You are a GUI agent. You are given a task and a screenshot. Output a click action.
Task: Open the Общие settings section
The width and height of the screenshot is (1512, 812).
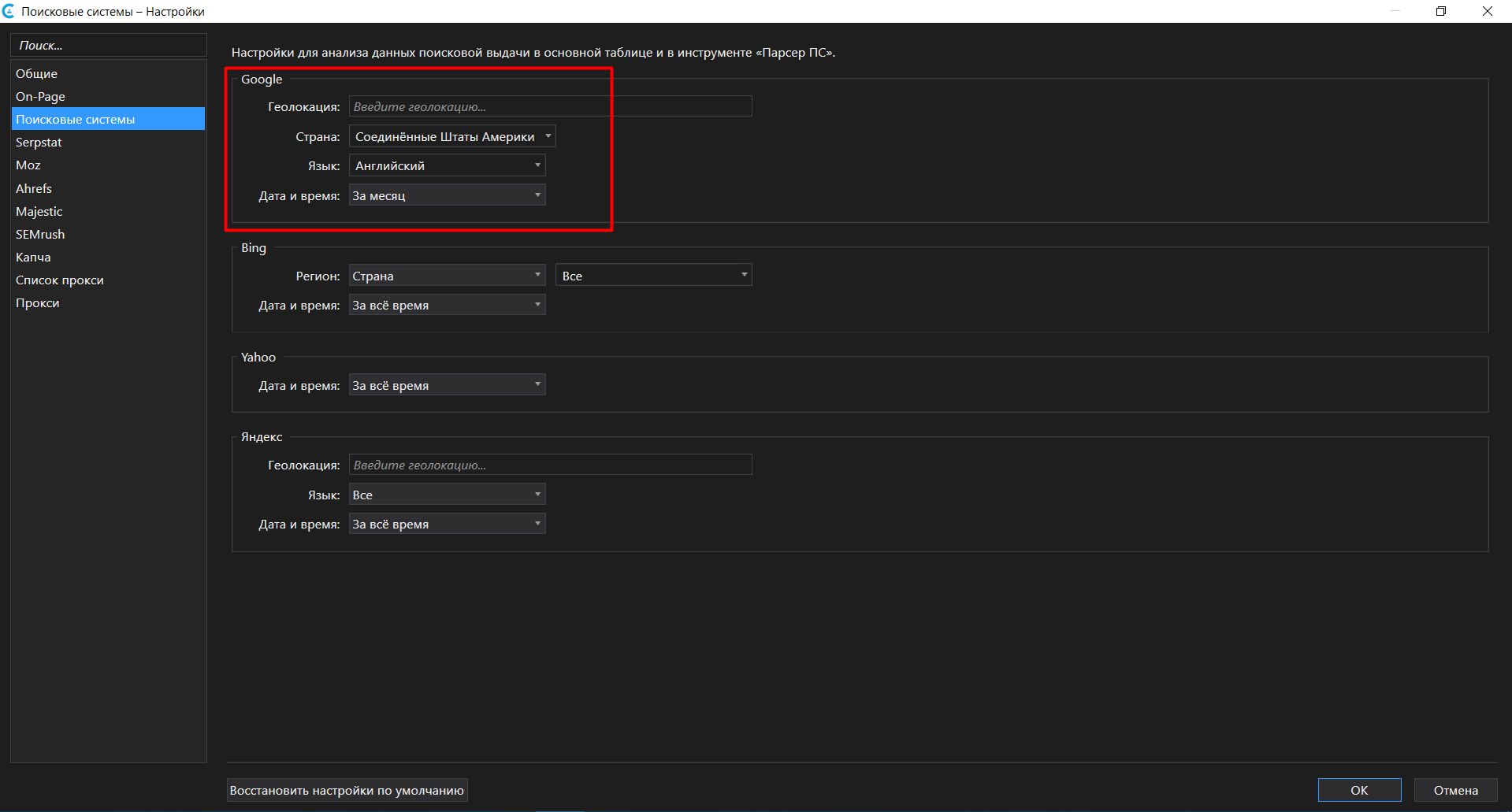click(x=108, y=73)
